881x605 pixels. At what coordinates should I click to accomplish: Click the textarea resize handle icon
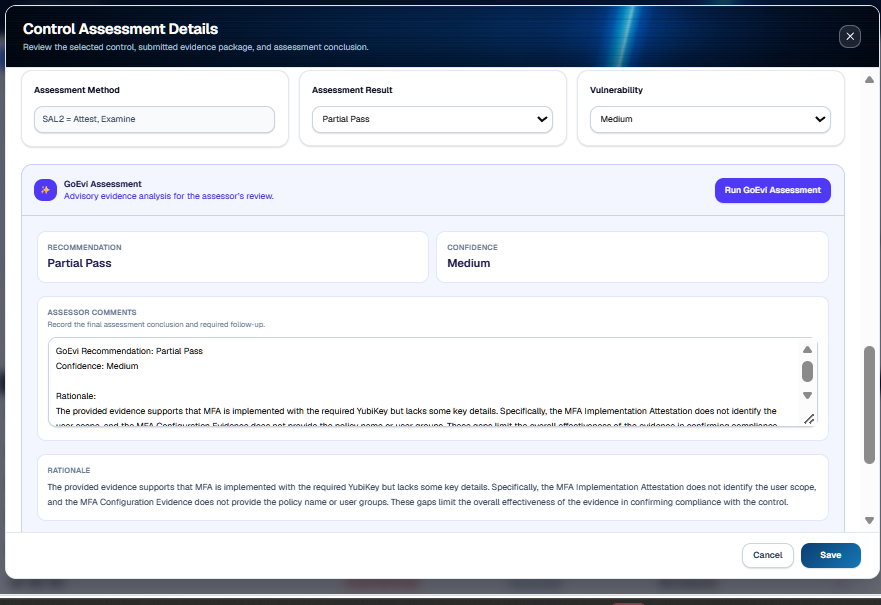coord(809,419)
